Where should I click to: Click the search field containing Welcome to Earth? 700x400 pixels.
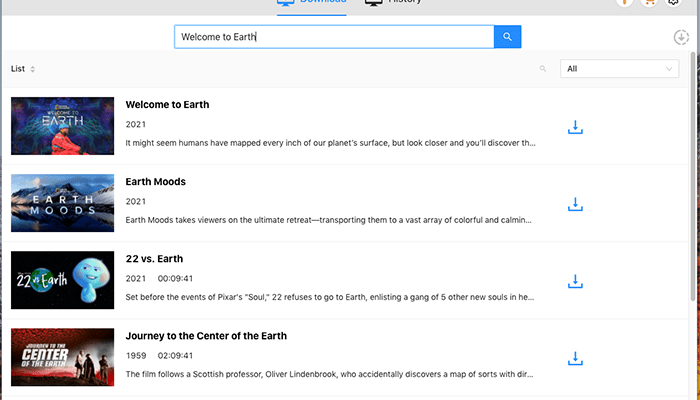pos(334,37)
